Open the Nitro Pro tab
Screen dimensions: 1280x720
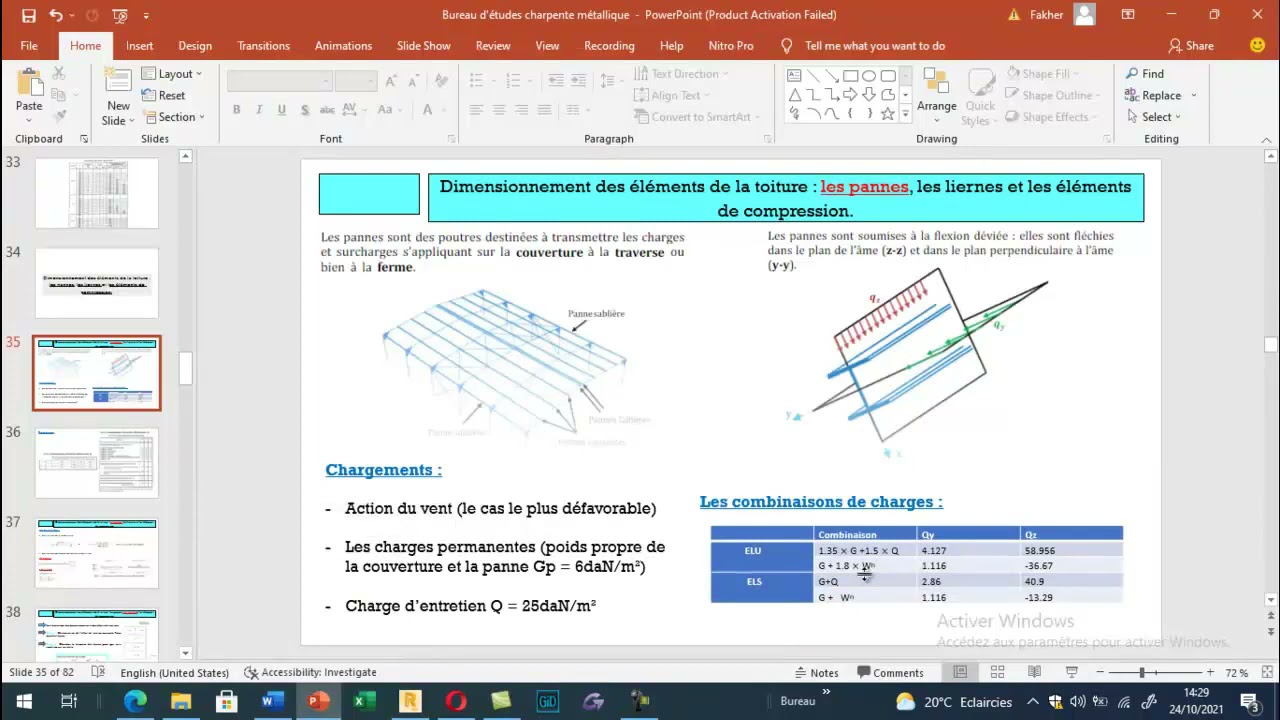731,46
